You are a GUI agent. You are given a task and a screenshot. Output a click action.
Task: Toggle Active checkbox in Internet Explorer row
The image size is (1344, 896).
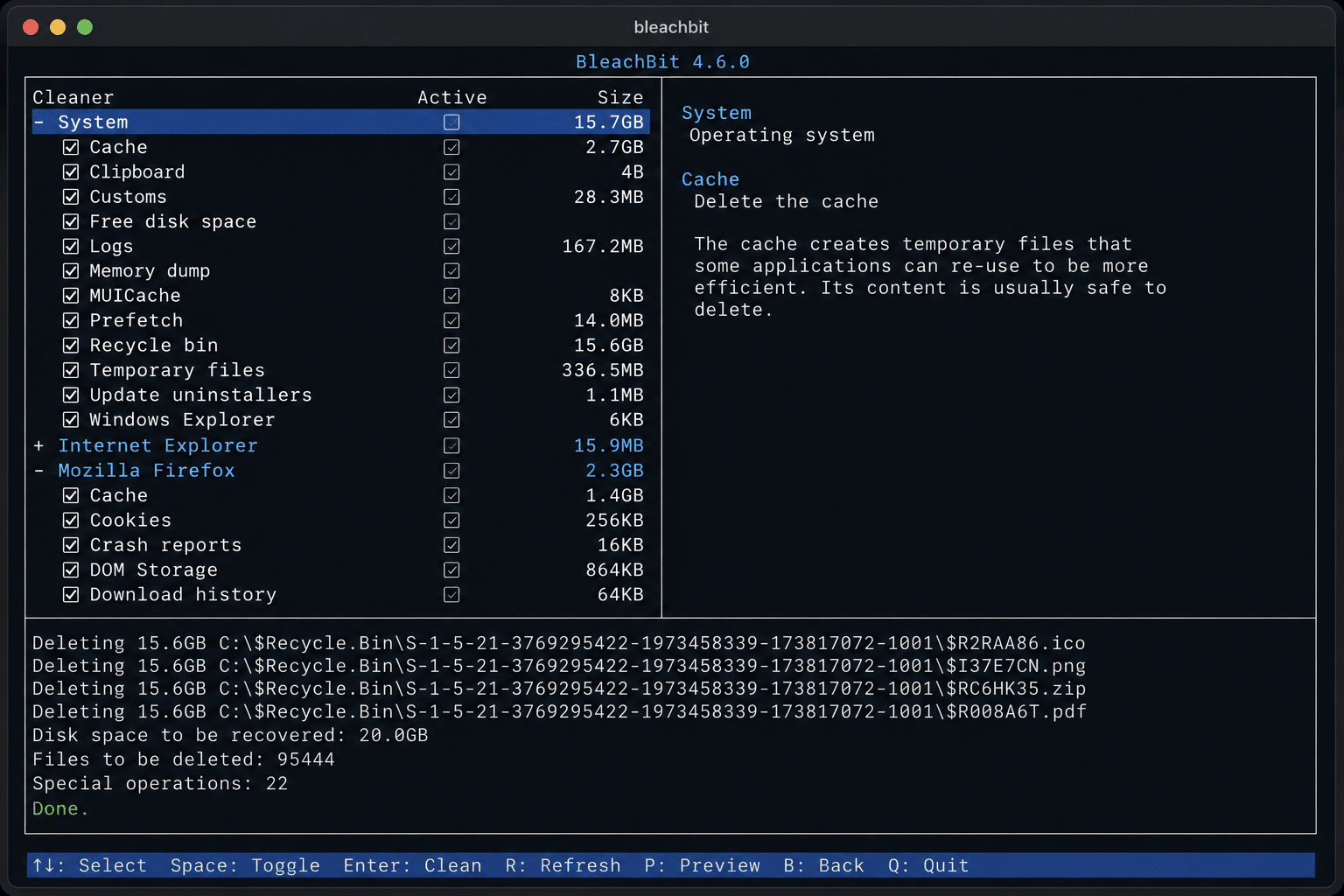point(451,445)
